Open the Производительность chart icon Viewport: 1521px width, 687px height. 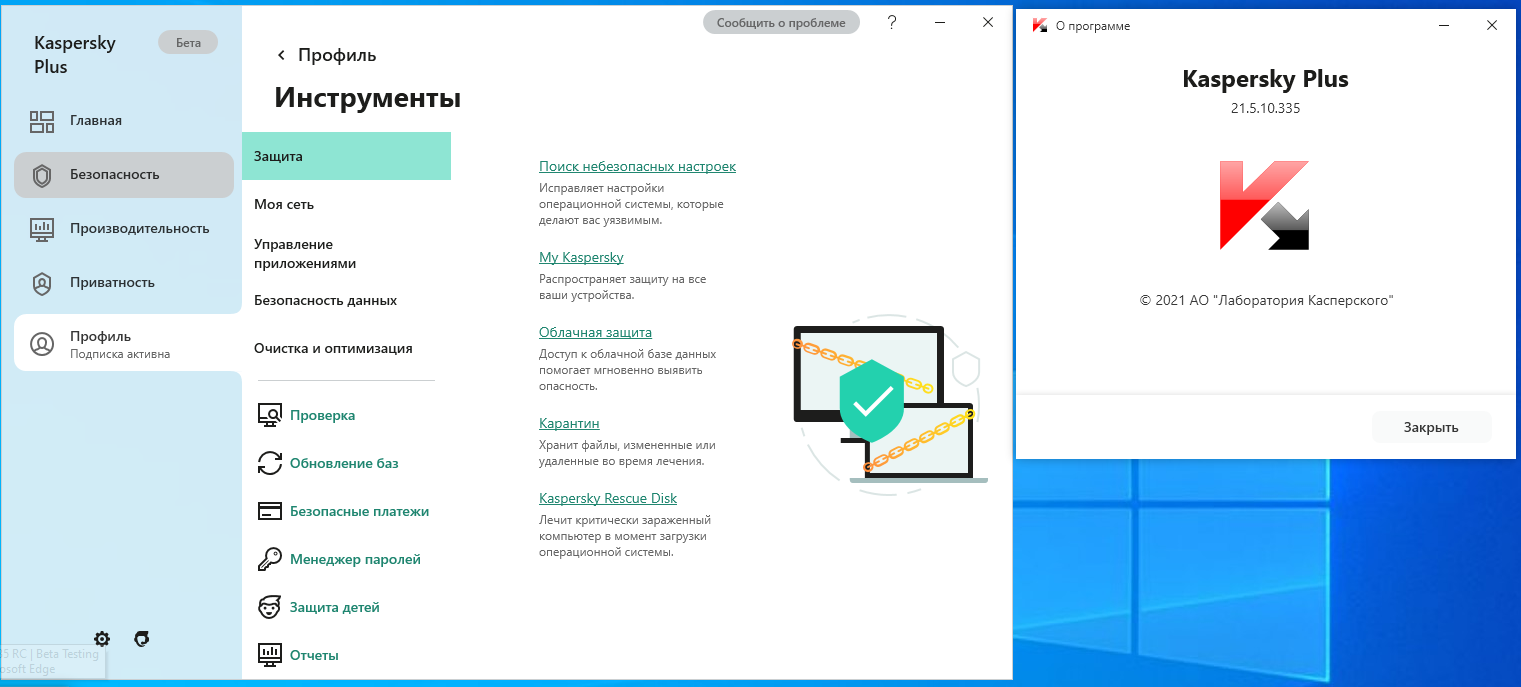coord(42,229)
